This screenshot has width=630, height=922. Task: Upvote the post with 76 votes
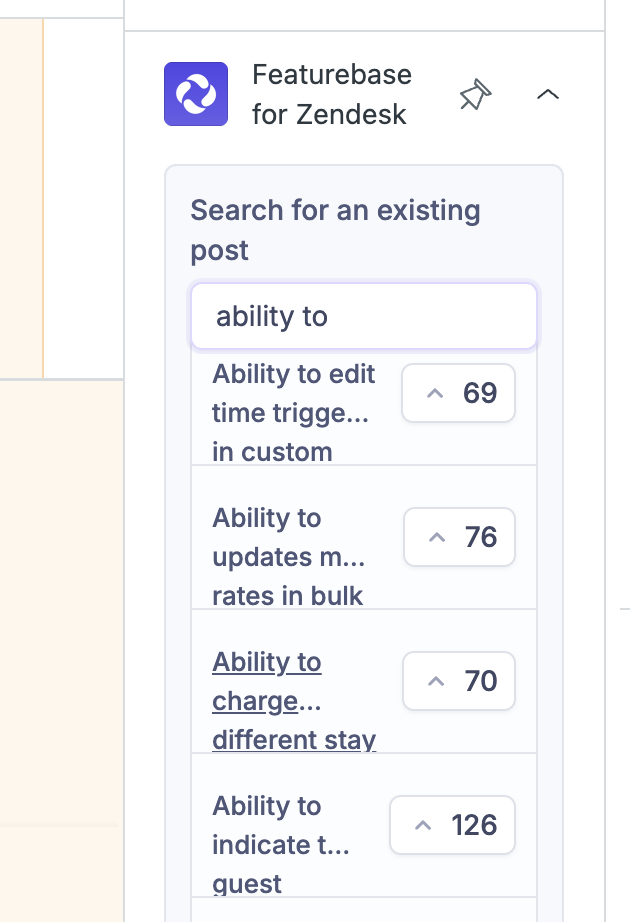459,537
